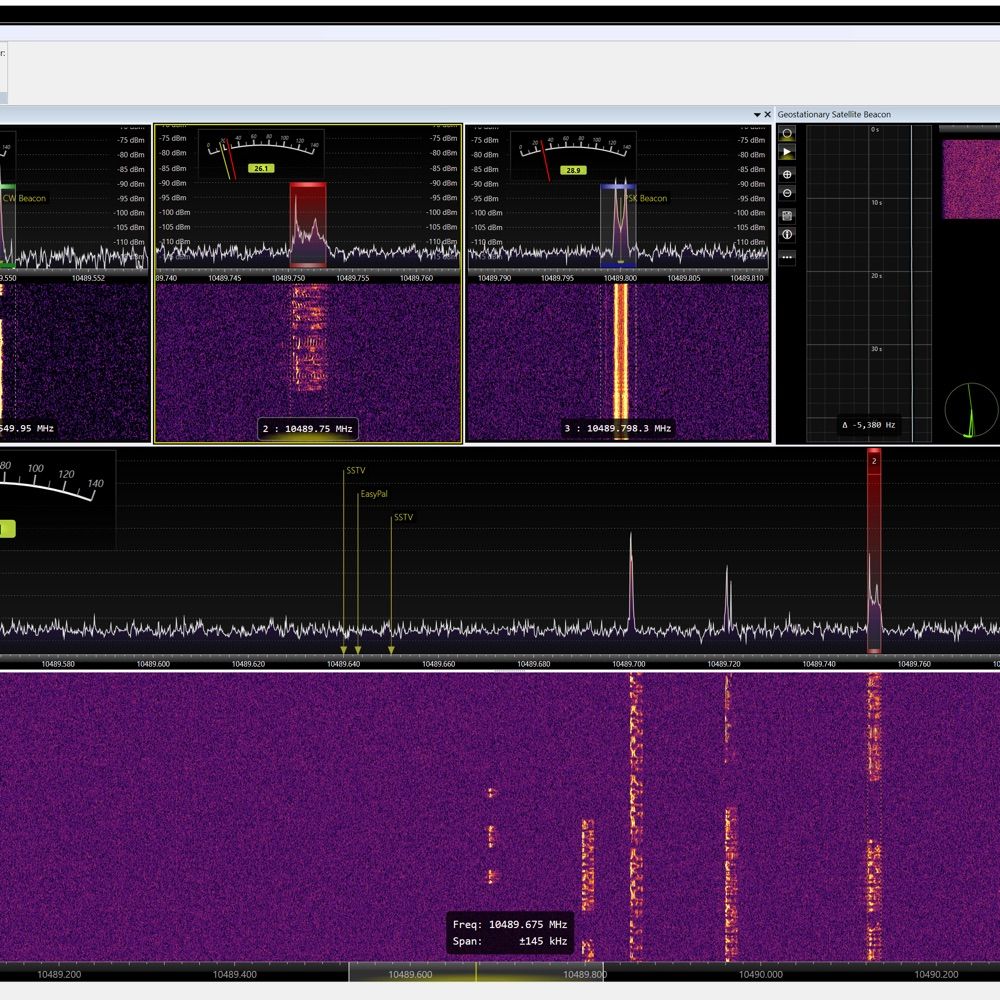1000x1000 pixels.
Task: Click the '2 : 10489.75 MHz' receiver label
Action: coord(307,429)
